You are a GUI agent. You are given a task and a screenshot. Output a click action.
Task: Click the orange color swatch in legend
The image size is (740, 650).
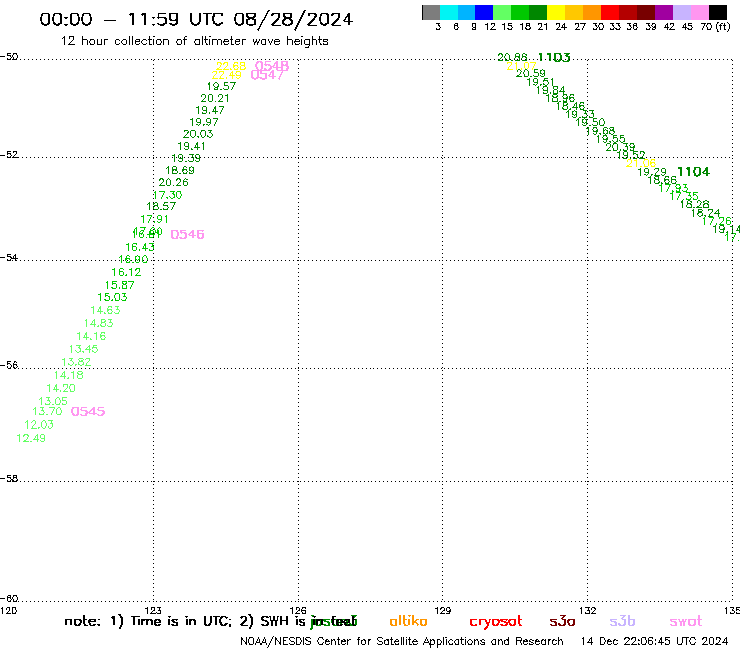(x=592, y=12)
